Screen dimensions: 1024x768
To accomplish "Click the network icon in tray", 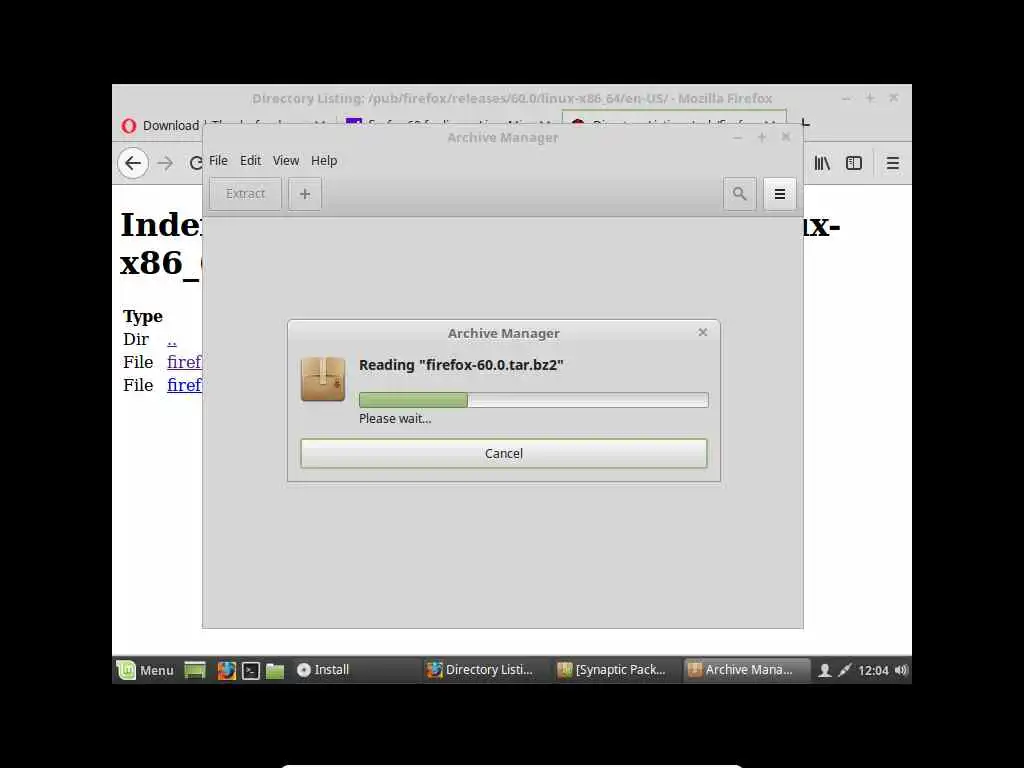I will point(844,670).
